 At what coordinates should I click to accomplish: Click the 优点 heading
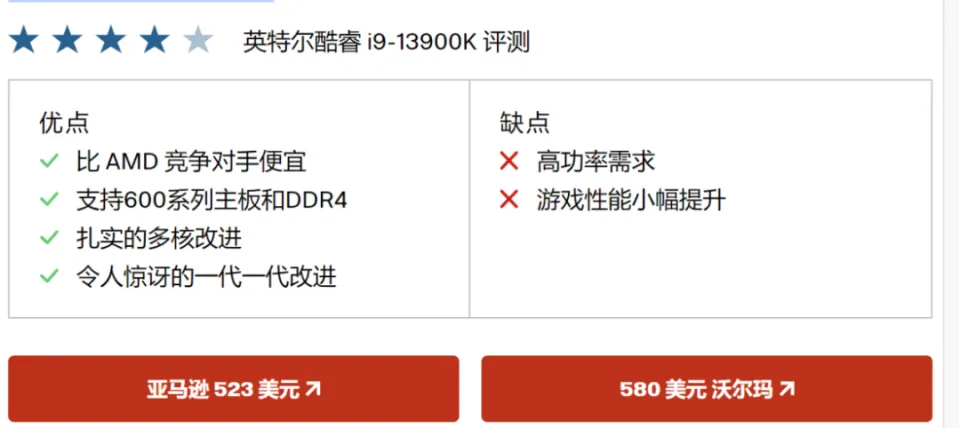coord(64,123)
